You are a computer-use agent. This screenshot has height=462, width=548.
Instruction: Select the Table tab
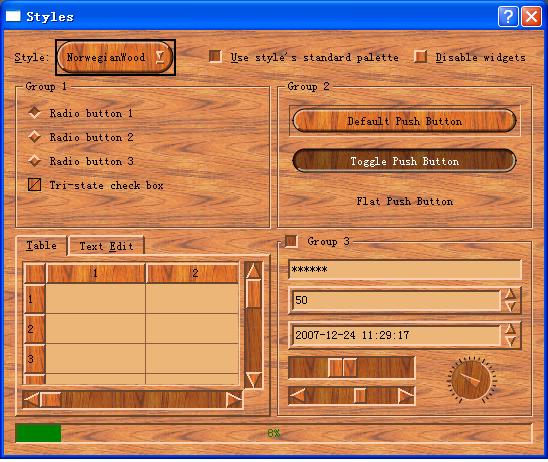42,245
